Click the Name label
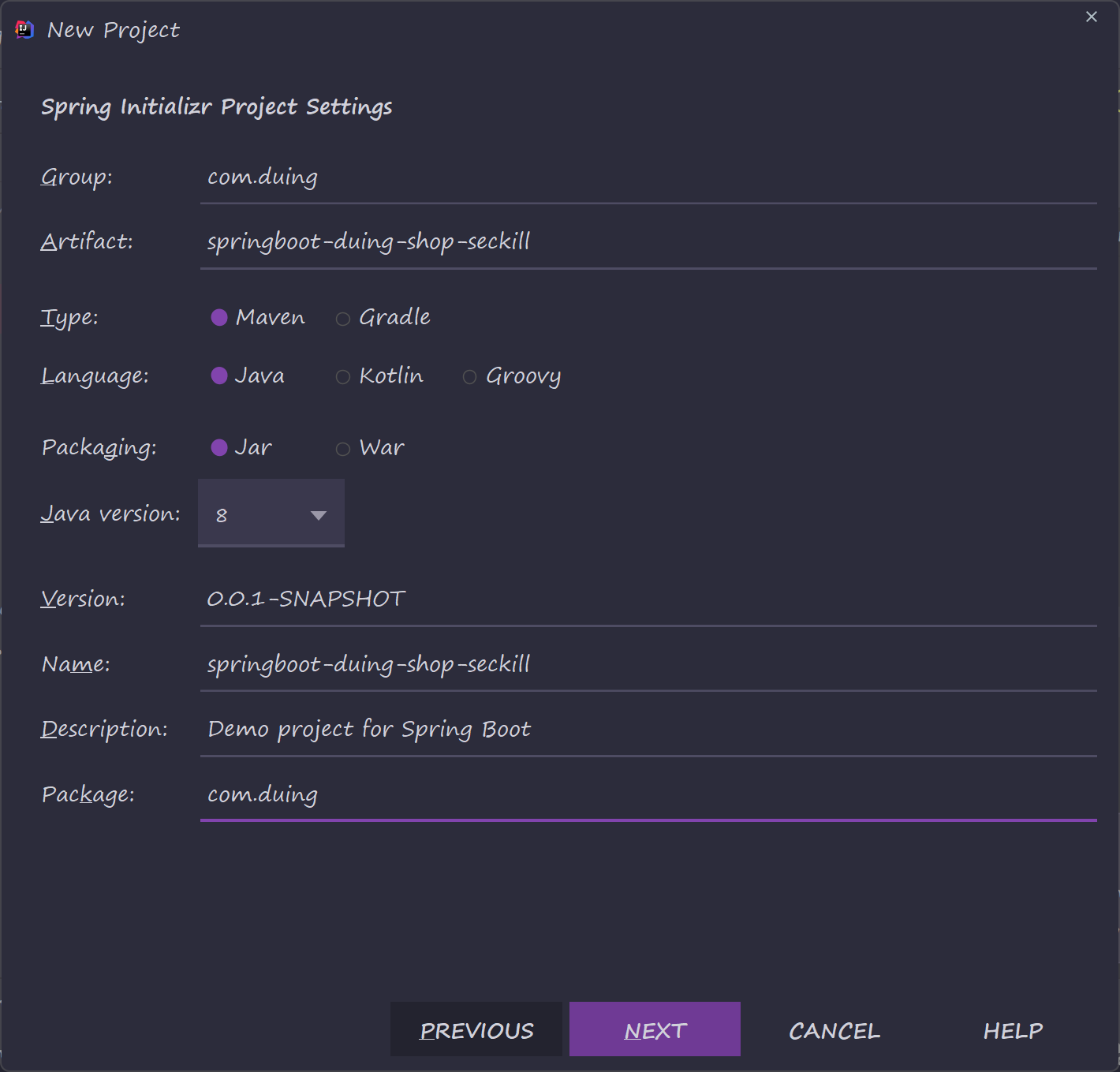Viewport: 1120px width, 1072px height. [76, 665]
